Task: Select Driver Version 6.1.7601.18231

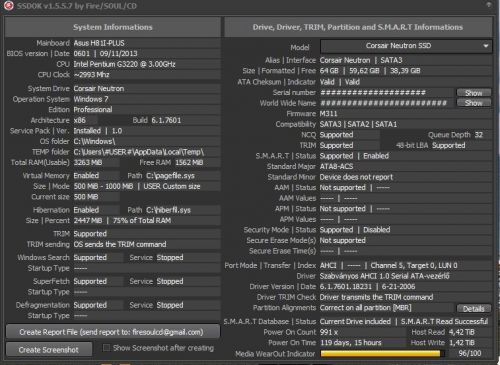Action: (x=346, y=287)
